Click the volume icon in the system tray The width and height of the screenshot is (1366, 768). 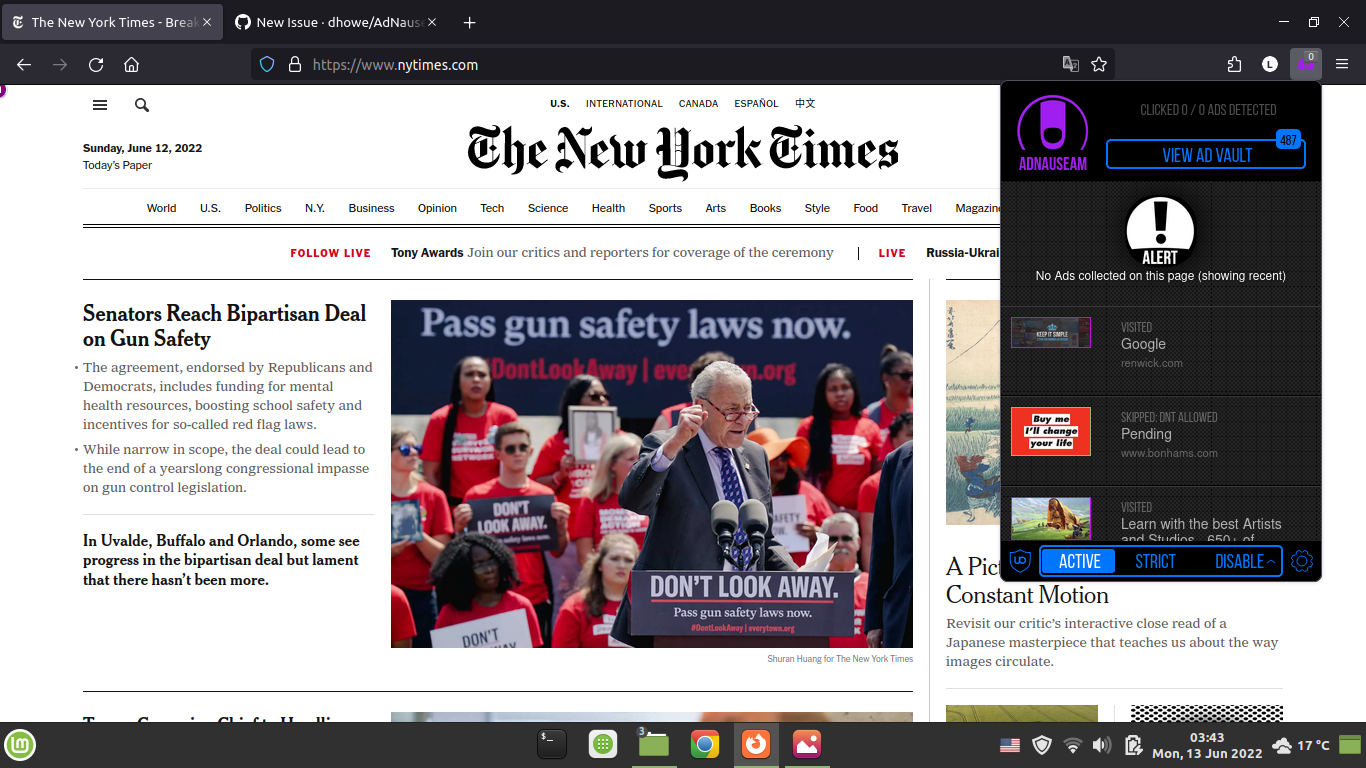tap(1103, 745)
